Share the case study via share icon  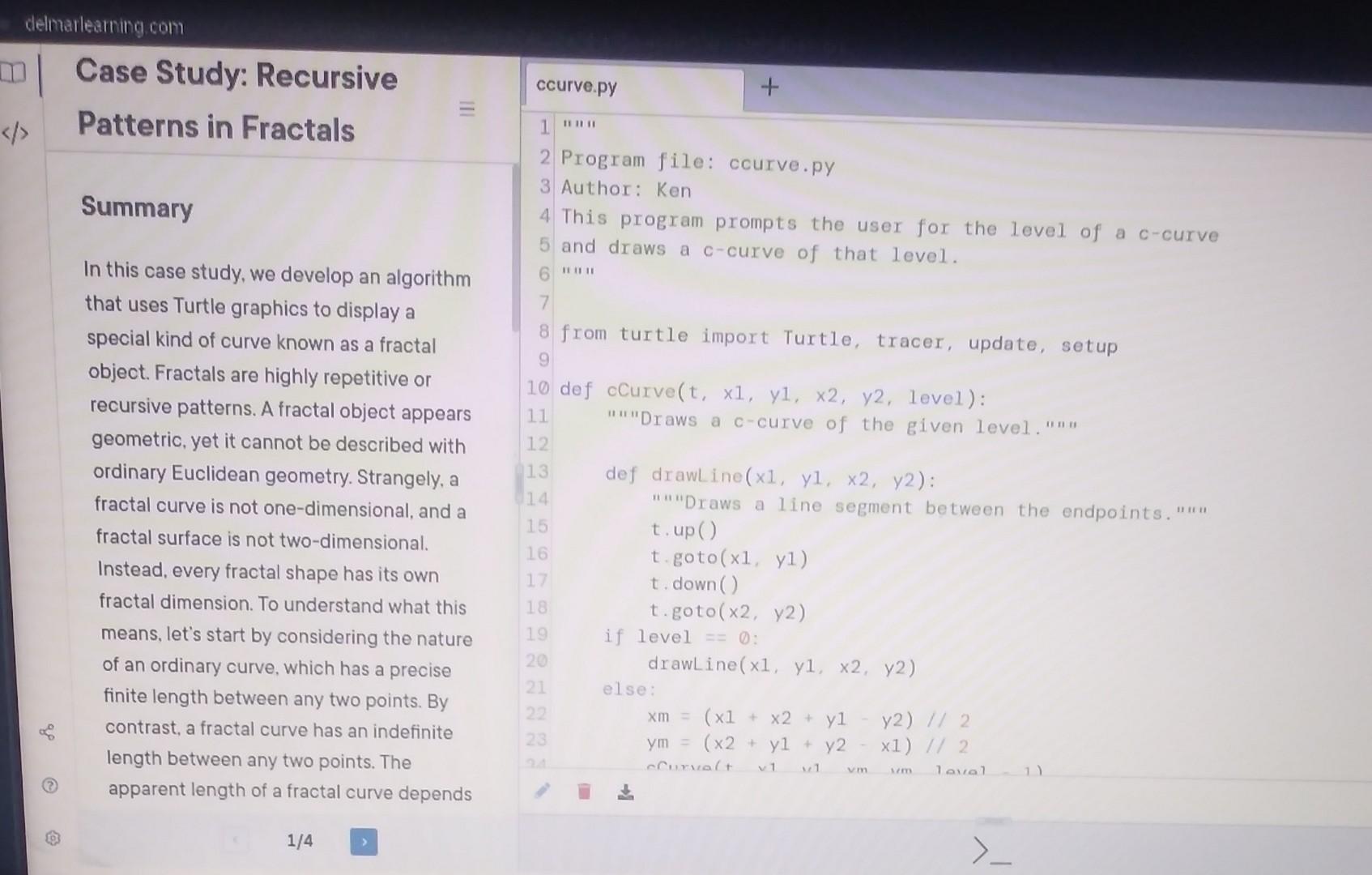[x=49, y=732]
